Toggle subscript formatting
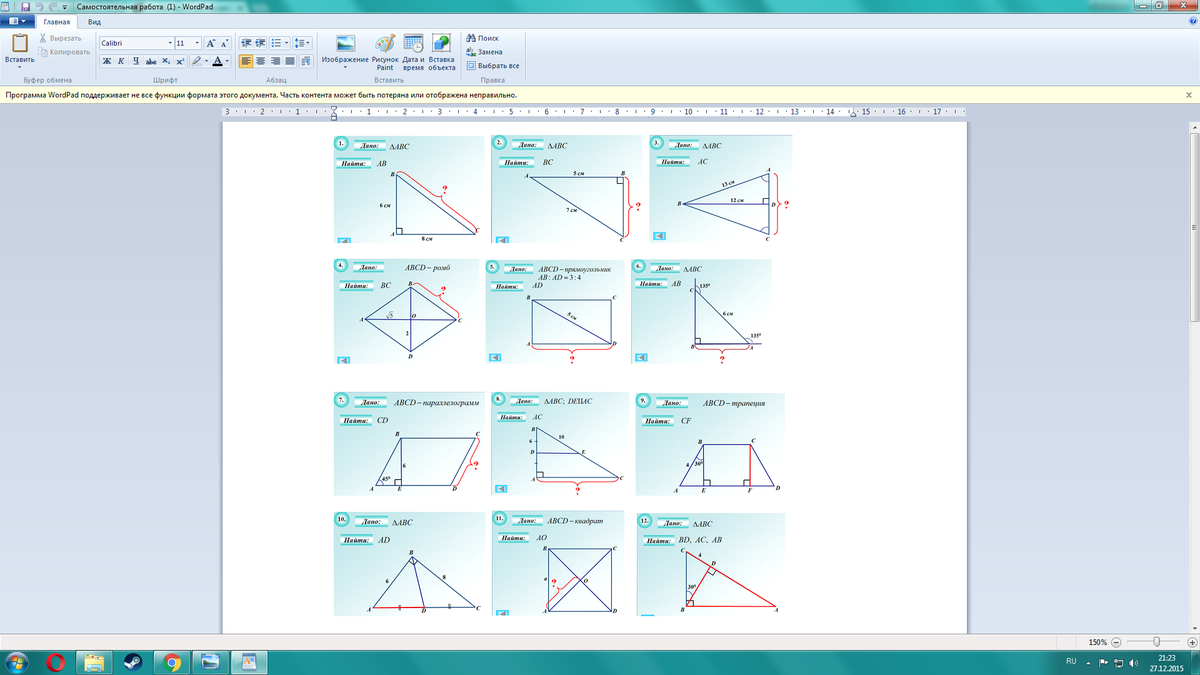1200x675 pixels. [x=166, y=61]
